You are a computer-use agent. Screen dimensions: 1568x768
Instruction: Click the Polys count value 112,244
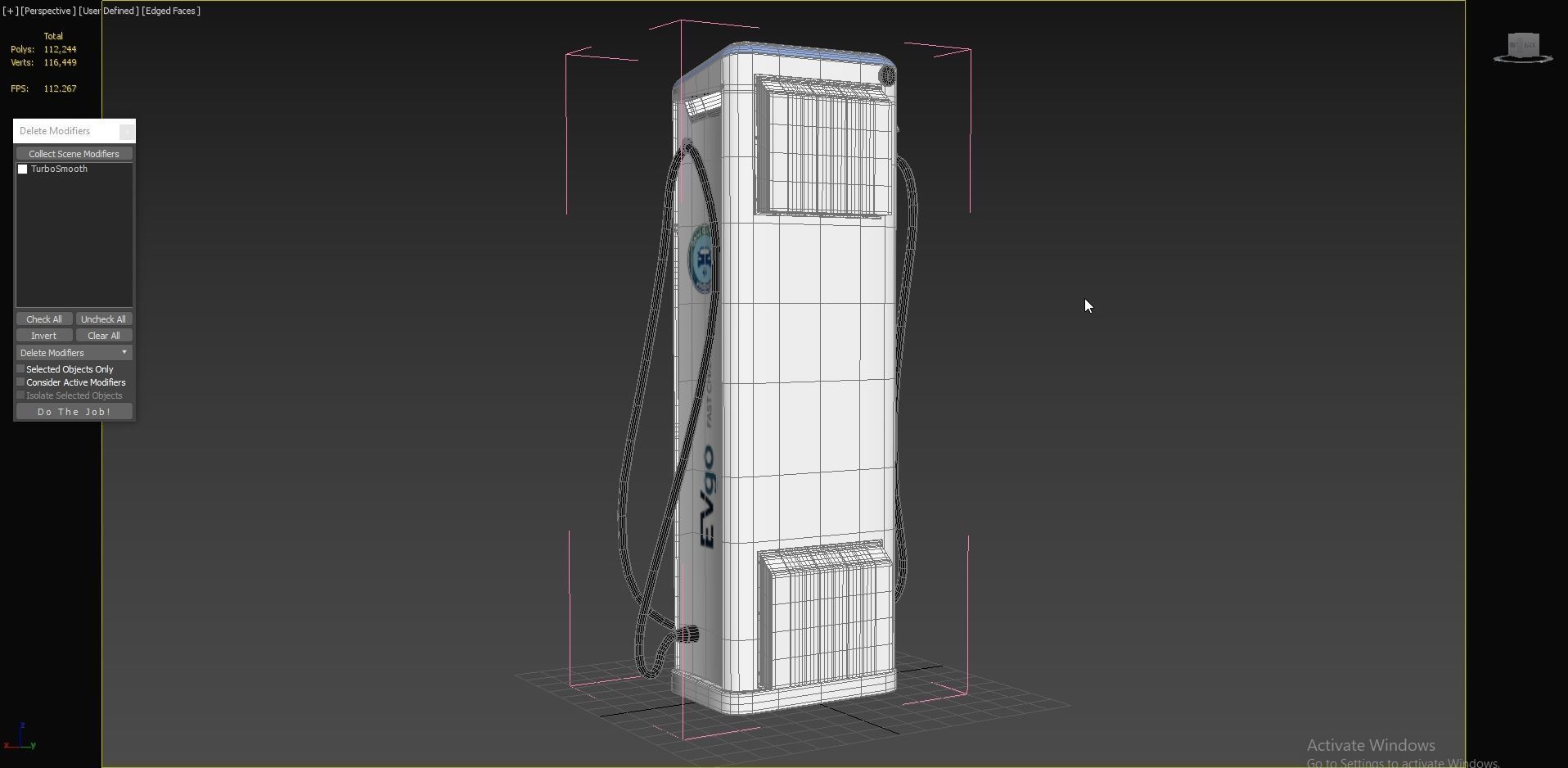pyautogui.click(x=60, y=49)
